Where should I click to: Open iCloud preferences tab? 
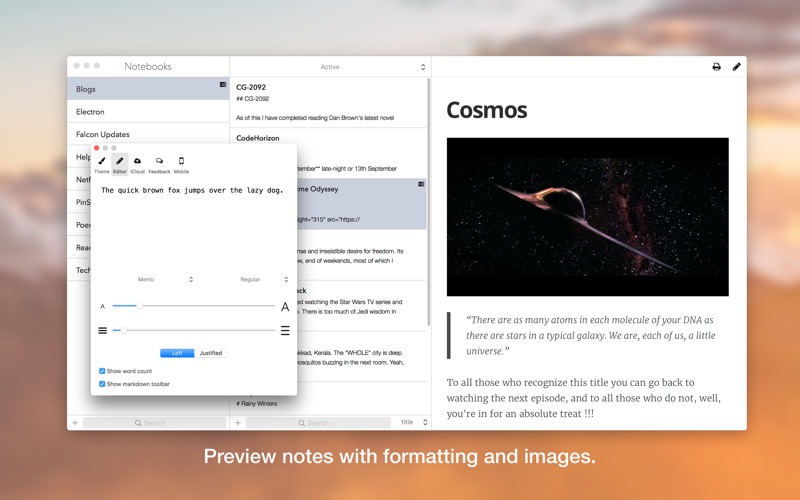[x=137, y=164]
